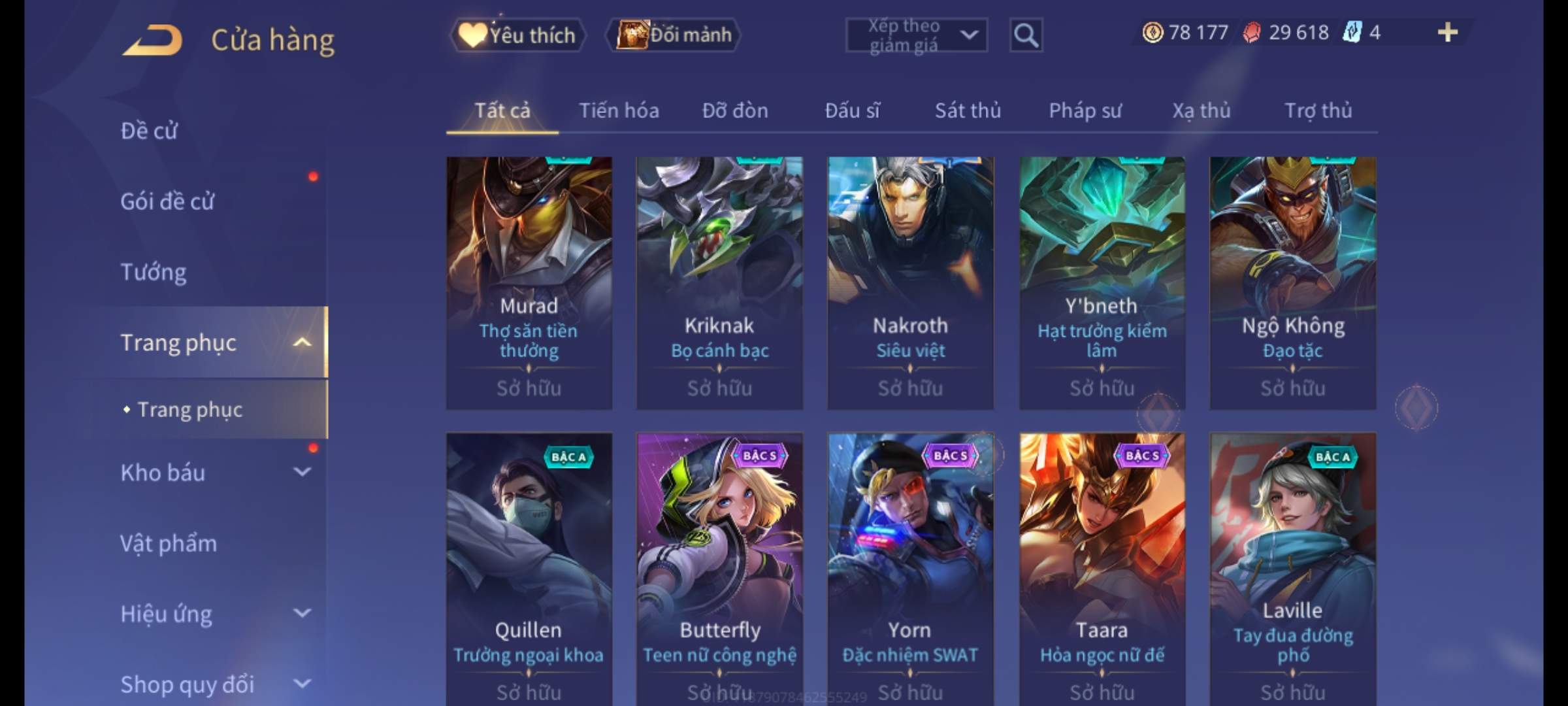This screenshot has height=706, width=1568.
Task: Collapse the Trang phục sidebar section
Action: tap(302, 342)
